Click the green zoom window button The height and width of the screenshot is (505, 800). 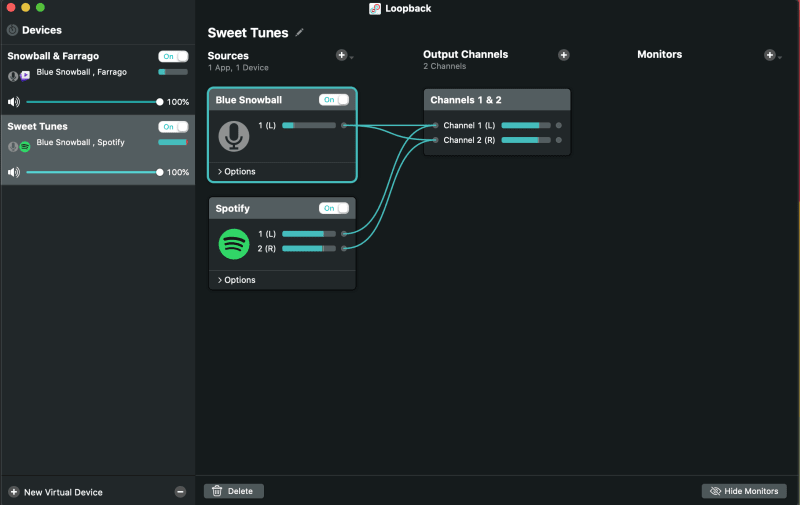[x=40, y=8]
